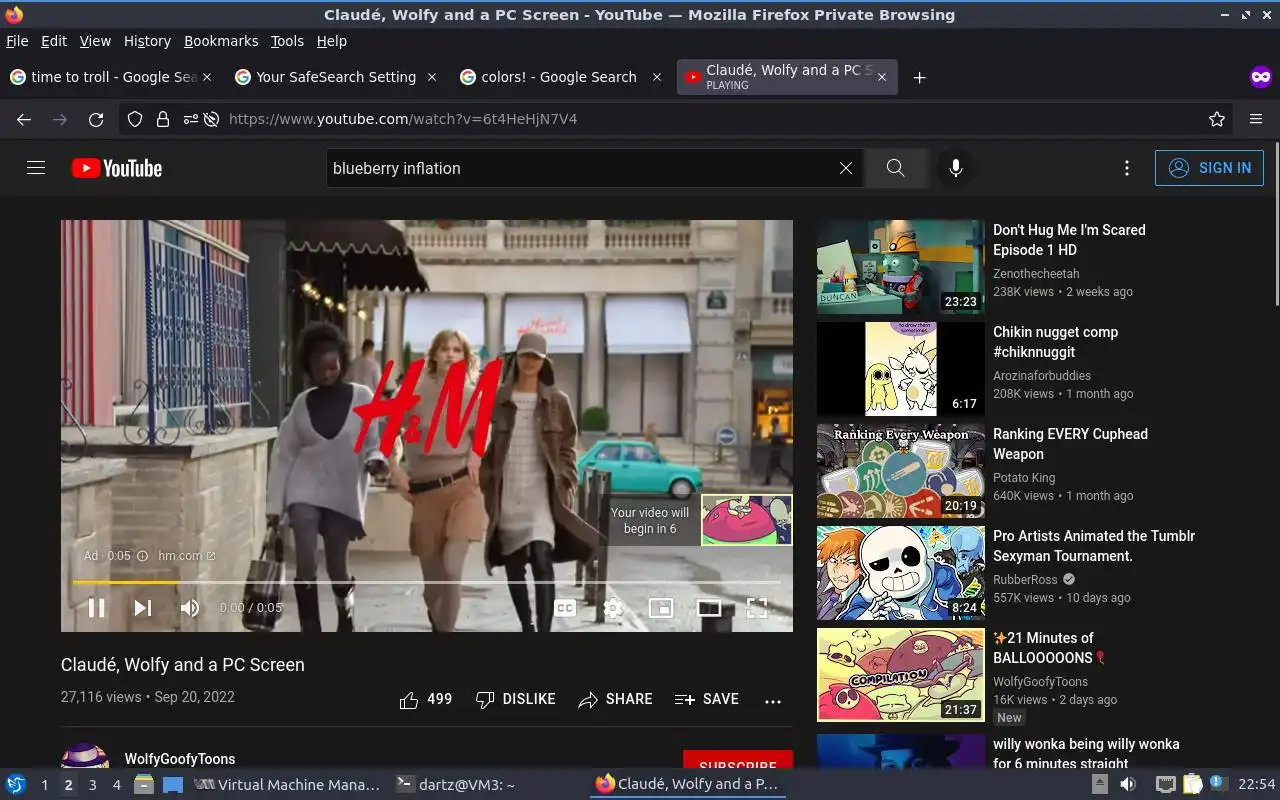This screenshot has height=800, width=1280.
Task: Like the video with thumbs up
Action: (426, 699)
